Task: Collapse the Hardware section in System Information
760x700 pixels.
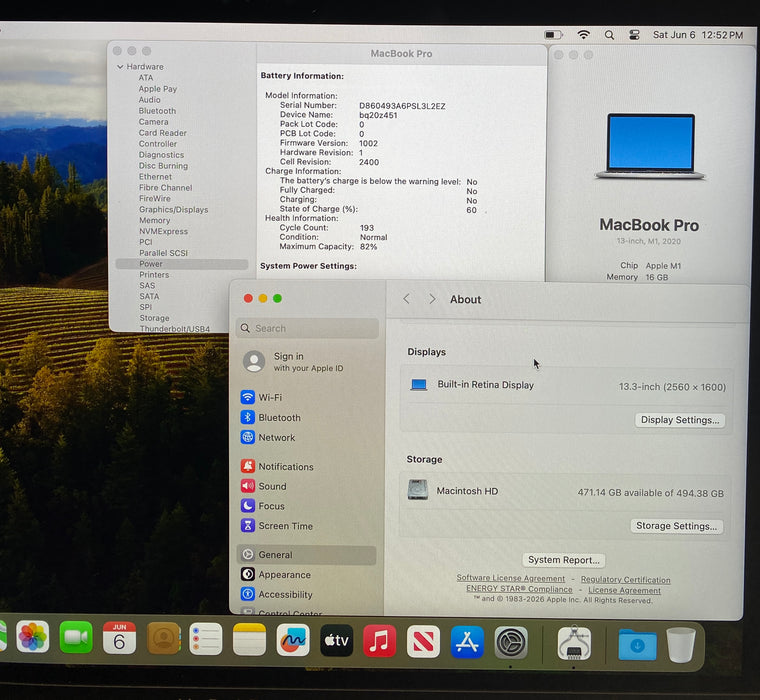Action: [x=120, y=66]
